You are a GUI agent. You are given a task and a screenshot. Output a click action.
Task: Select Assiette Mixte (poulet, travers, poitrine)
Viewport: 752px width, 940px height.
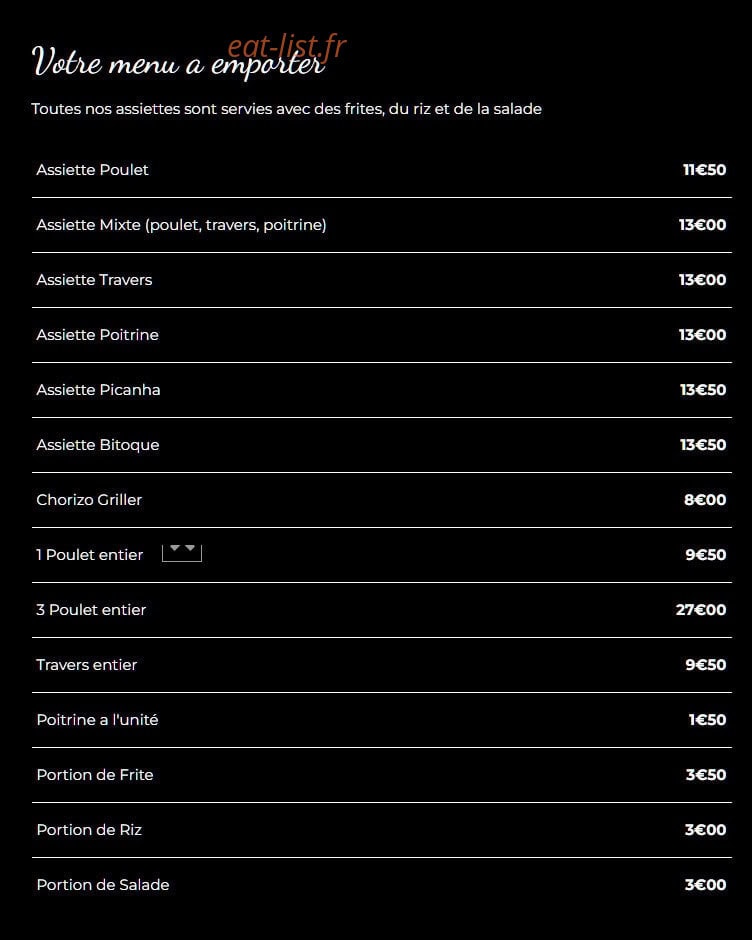click(x=381, y=225)
